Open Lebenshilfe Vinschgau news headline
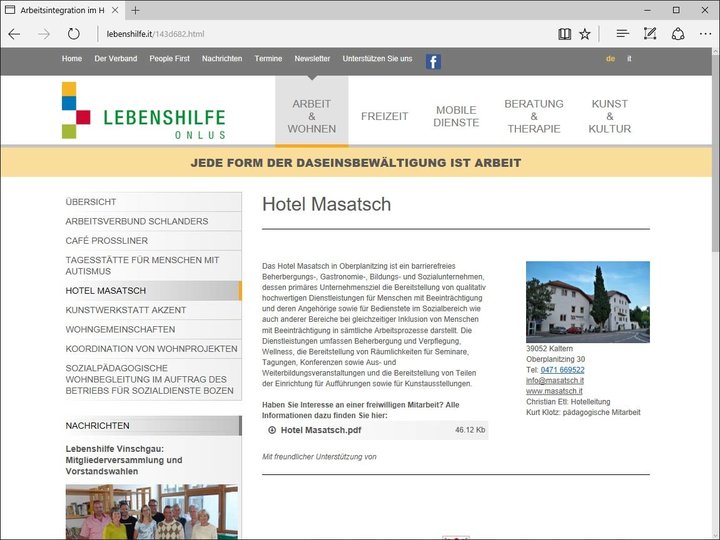Screen dimensions: 720x540 (x=124, y=460)
